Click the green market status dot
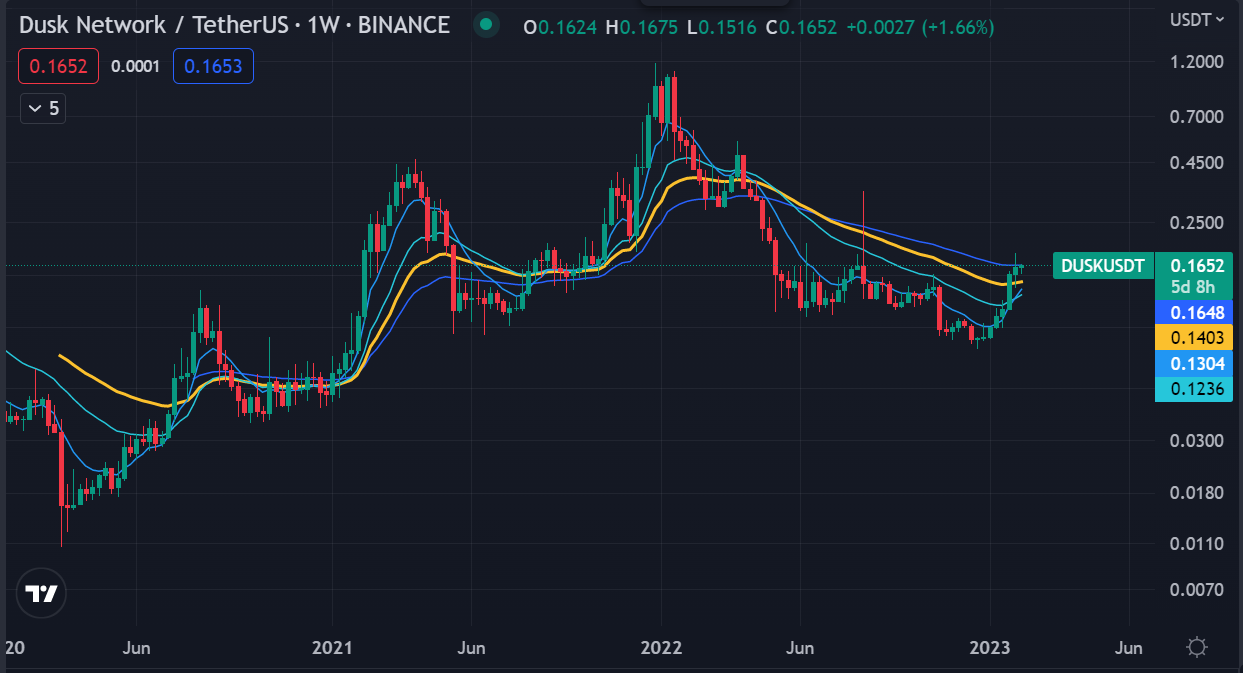The image size is (1243, 673). pos(486,25)
